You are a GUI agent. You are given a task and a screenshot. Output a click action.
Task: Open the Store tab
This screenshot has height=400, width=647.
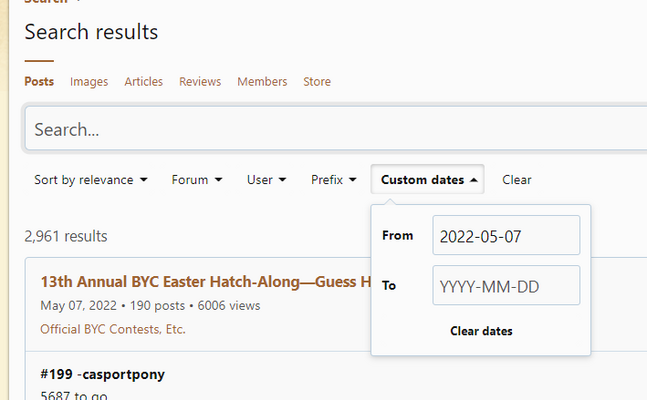coord(317,81)
